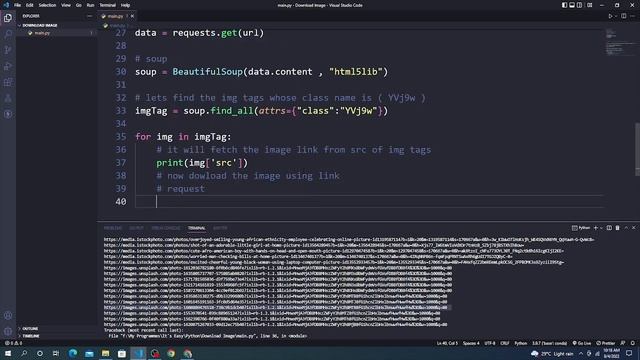640x360 pixels.
Task: Maximize the terminal panel with chevron
Action: (626, 228)
